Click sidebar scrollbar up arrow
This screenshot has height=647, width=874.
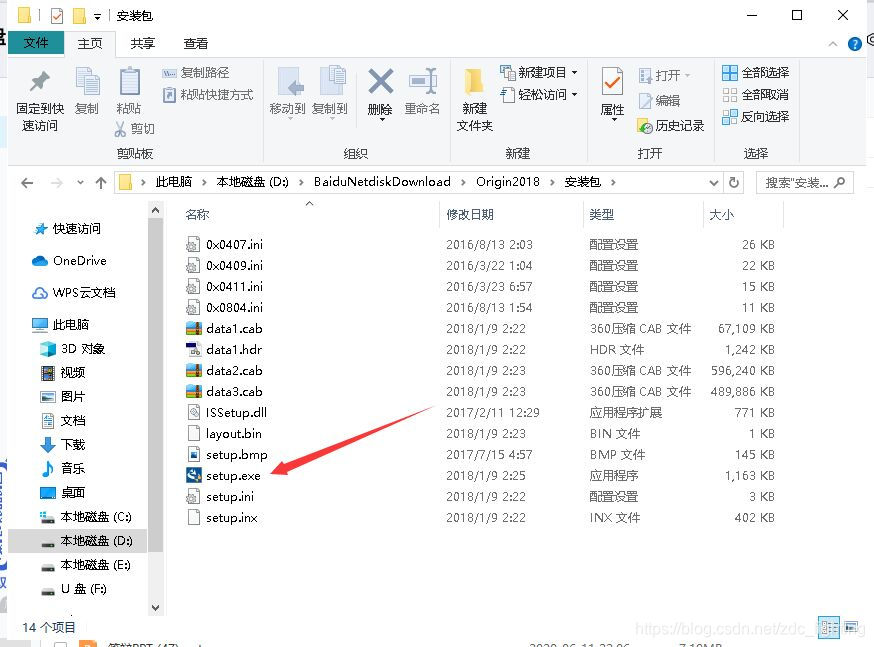pyautogui.click(x=156, y=210)
